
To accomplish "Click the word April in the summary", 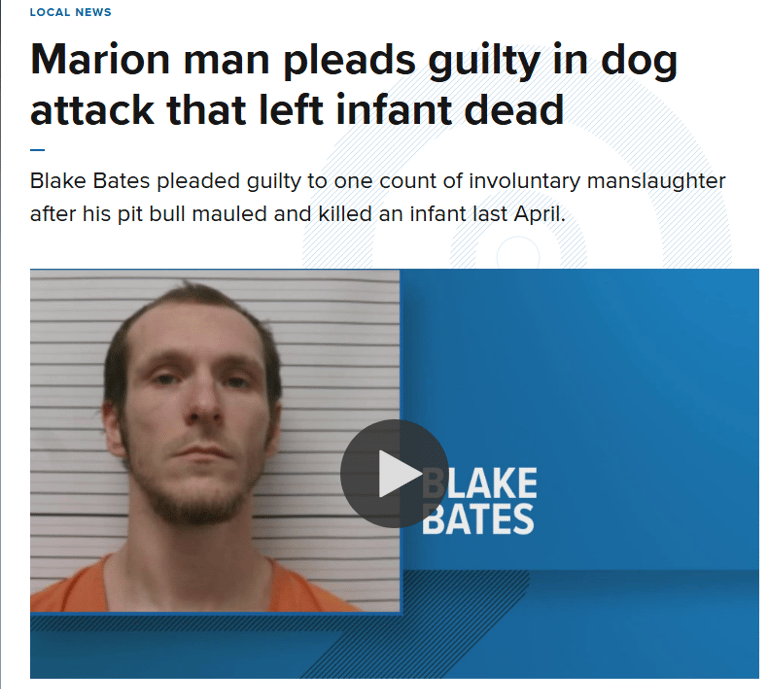I will 539,214.
